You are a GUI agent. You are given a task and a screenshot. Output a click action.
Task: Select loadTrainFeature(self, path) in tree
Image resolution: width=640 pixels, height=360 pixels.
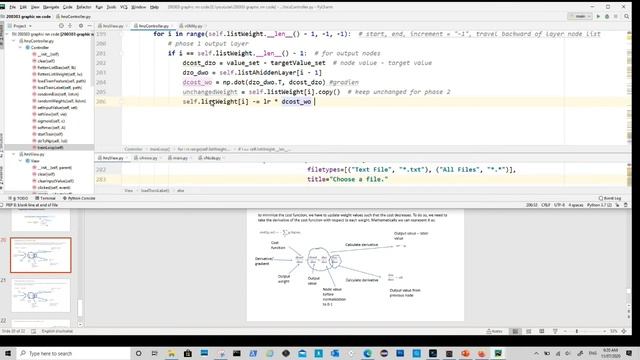(59, 81)
